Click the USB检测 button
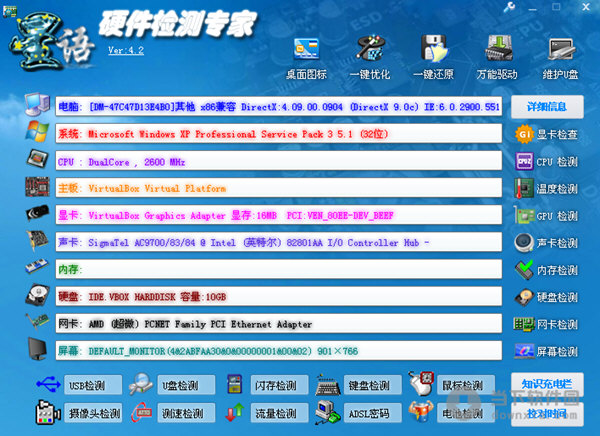The image size is (600, 436). pos(93,385)
